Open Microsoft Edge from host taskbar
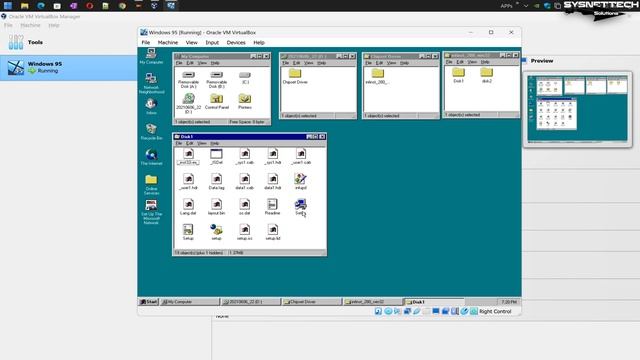 tap(41, 5)
